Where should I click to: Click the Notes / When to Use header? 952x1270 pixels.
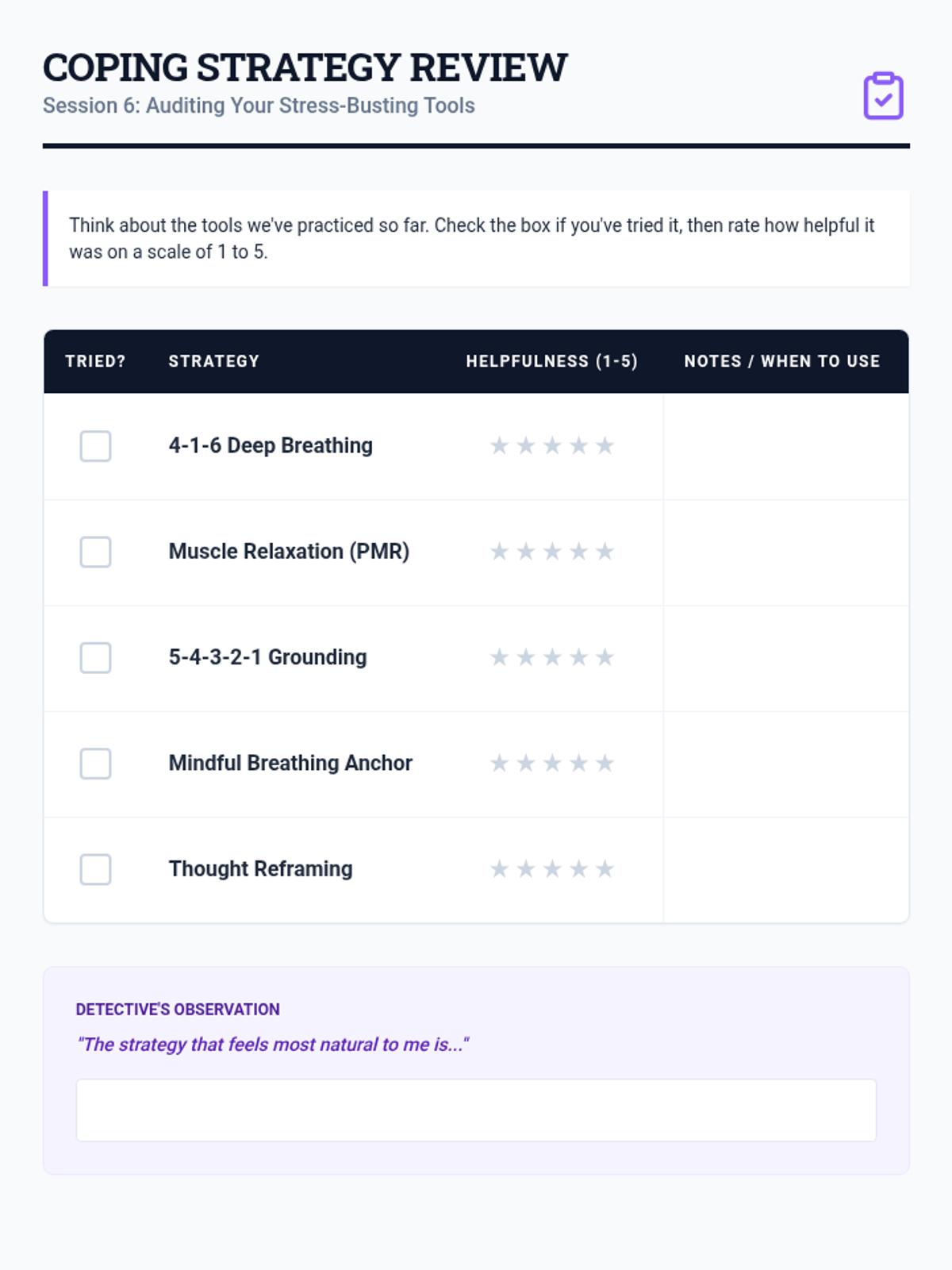(x=781, y=361)
